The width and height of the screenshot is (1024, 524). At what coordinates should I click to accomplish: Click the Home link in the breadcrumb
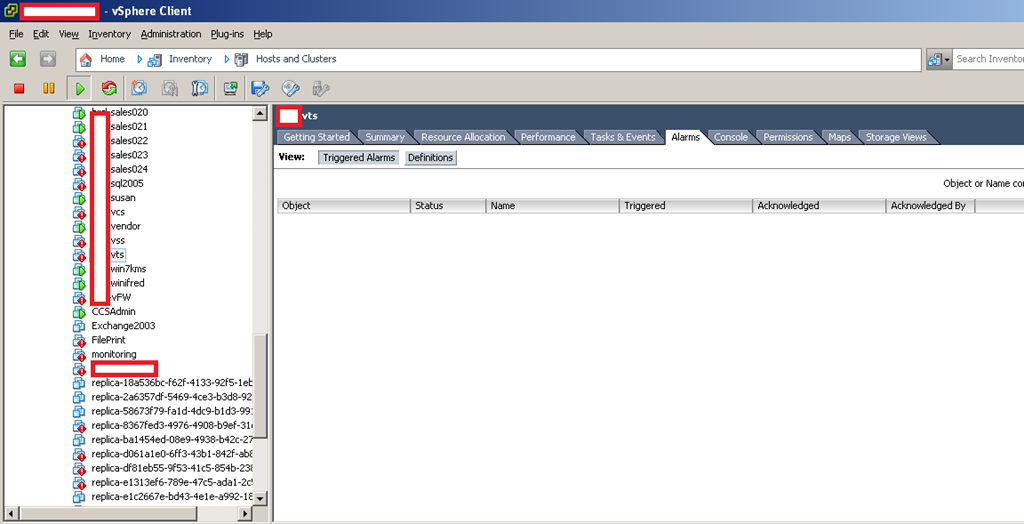click(112, 59)
